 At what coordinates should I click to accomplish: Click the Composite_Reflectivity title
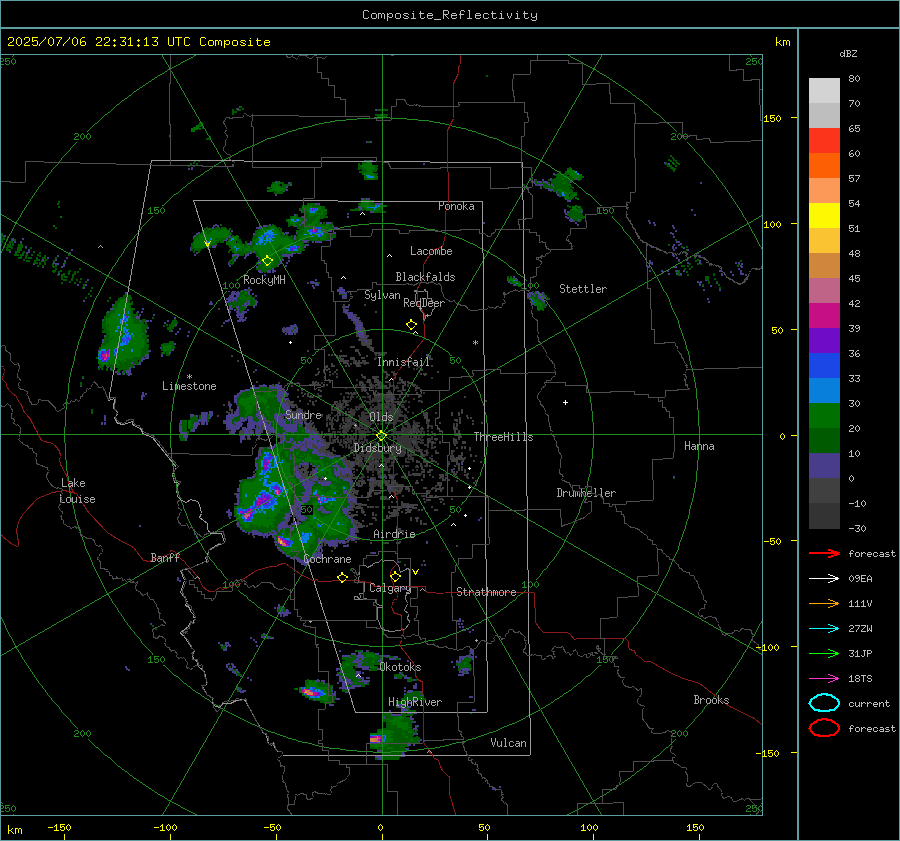pos(450,15)
